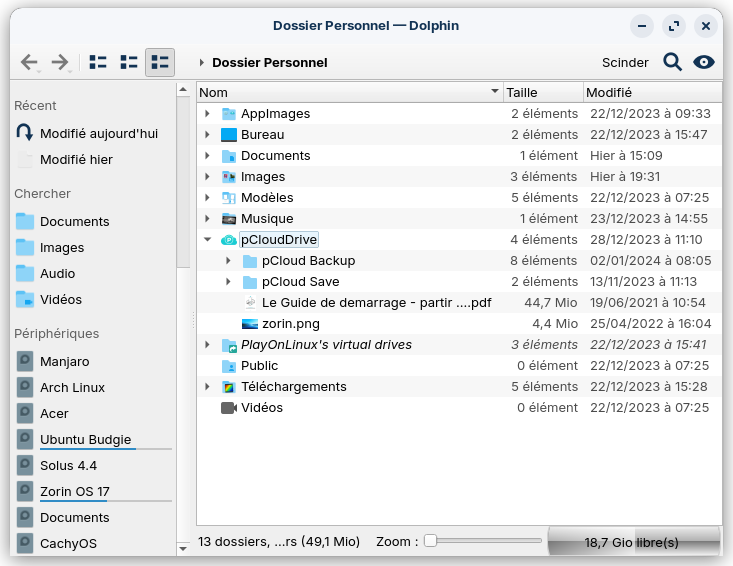Open the search magnifier icon
The image size is (733, 566).
(672, 62)
